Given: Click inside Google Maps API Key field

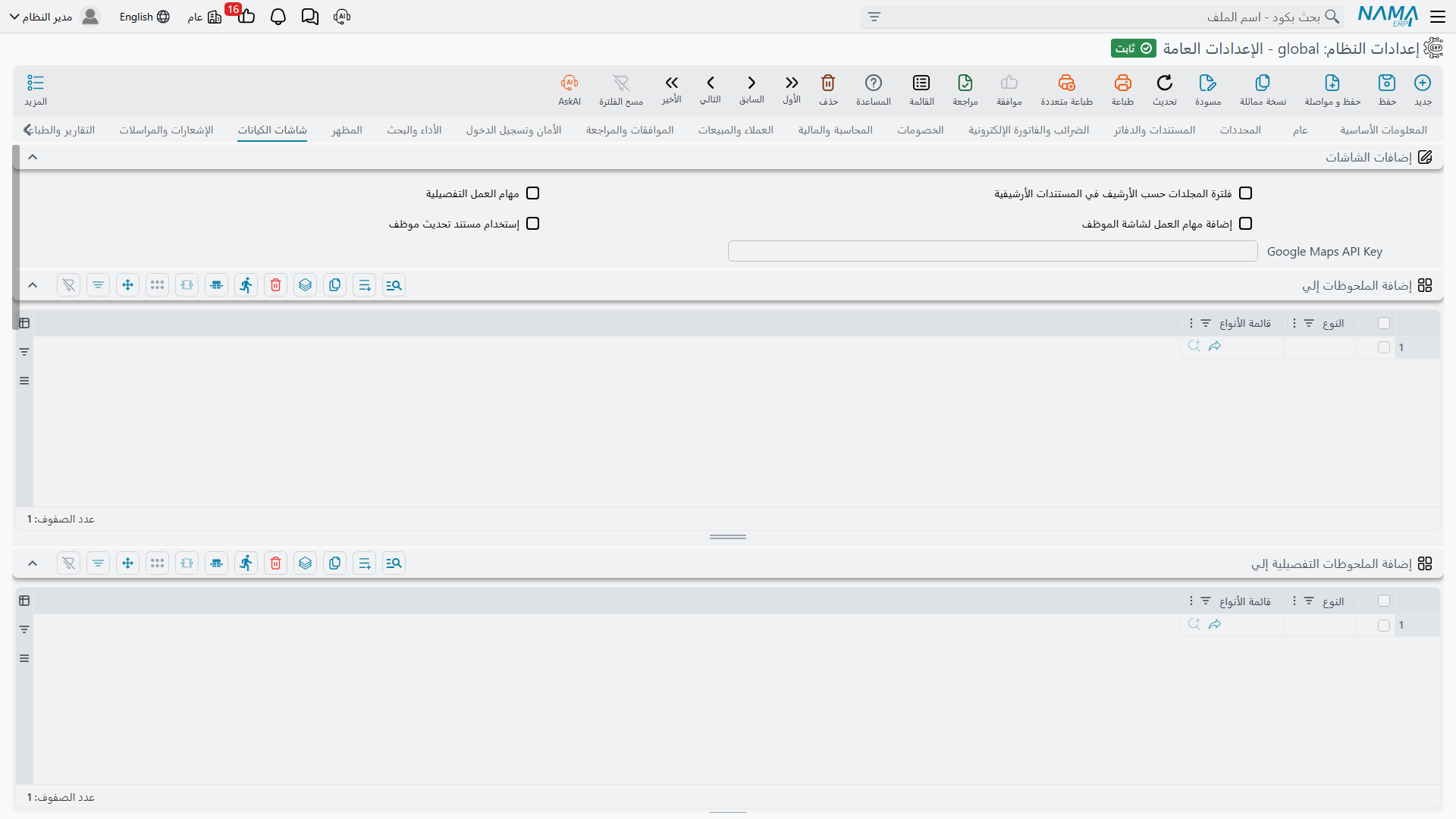Looking at the screenshot, I should pos(993,251).
